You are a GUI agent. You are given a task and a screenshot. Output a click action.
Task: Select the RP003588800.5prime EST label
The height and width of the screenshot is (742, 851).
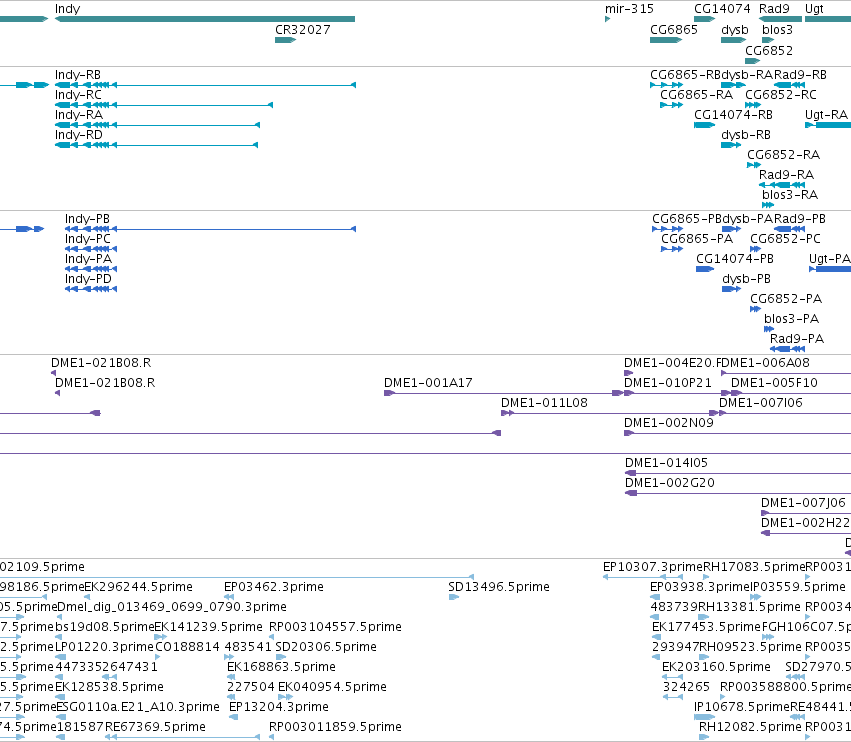(x=785, y=688)
